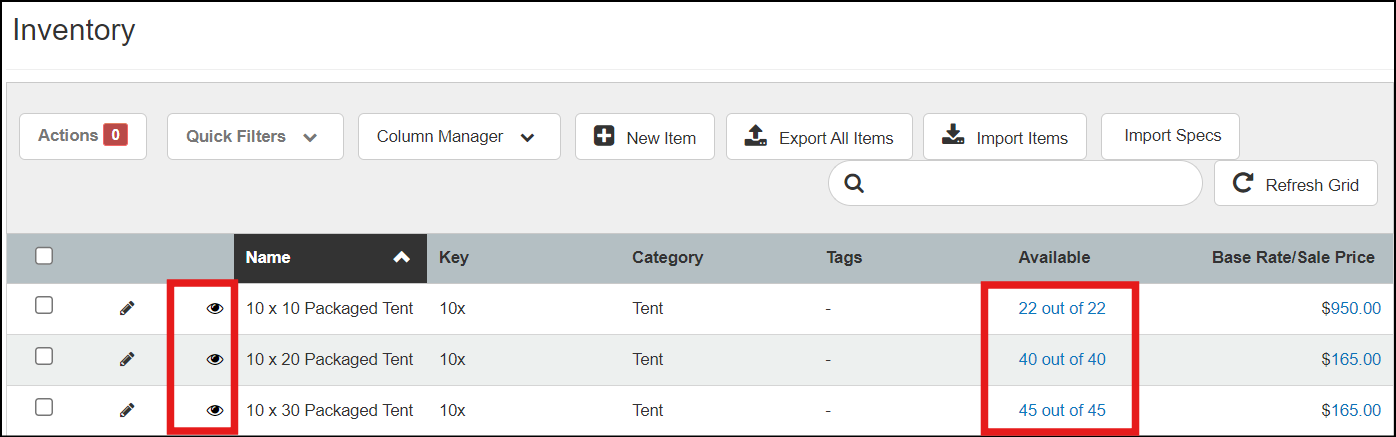Open the Actions menu
The height and width of the screenshot is (437, 1396).
82,136
